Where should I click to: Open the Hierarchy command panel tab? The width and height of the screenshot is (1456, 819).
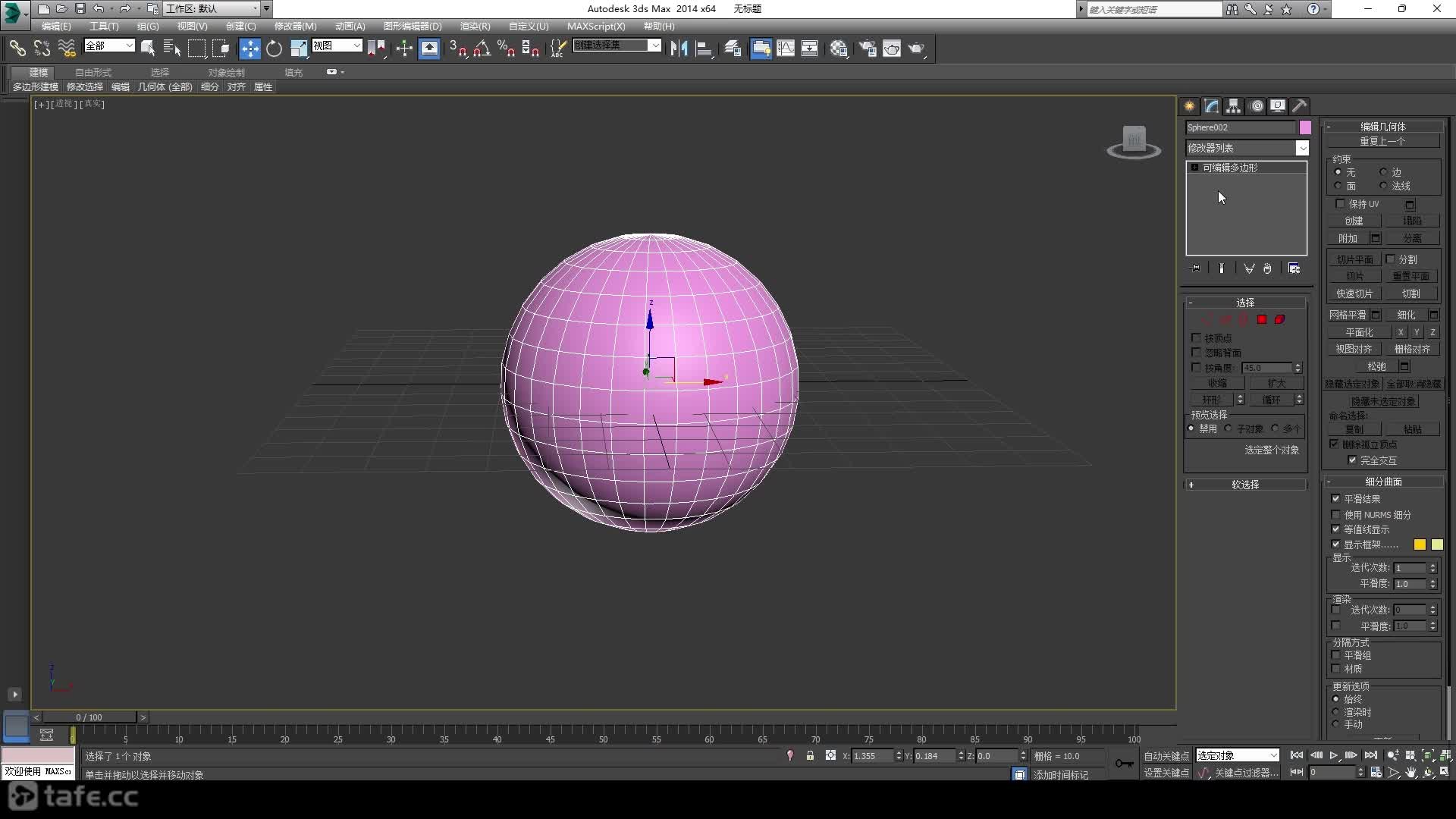[x=1233, y=106]
